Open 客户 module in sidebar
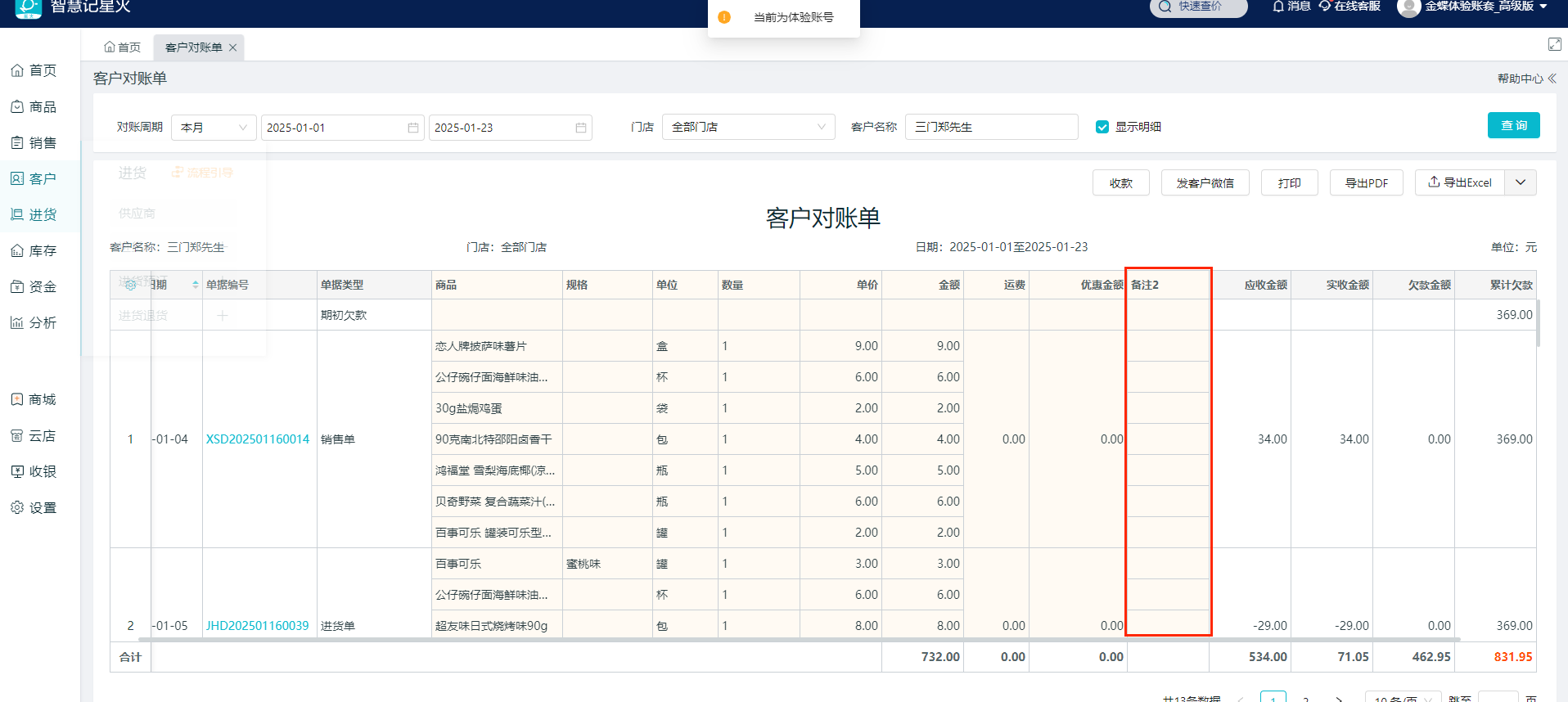 click(34, 178)
